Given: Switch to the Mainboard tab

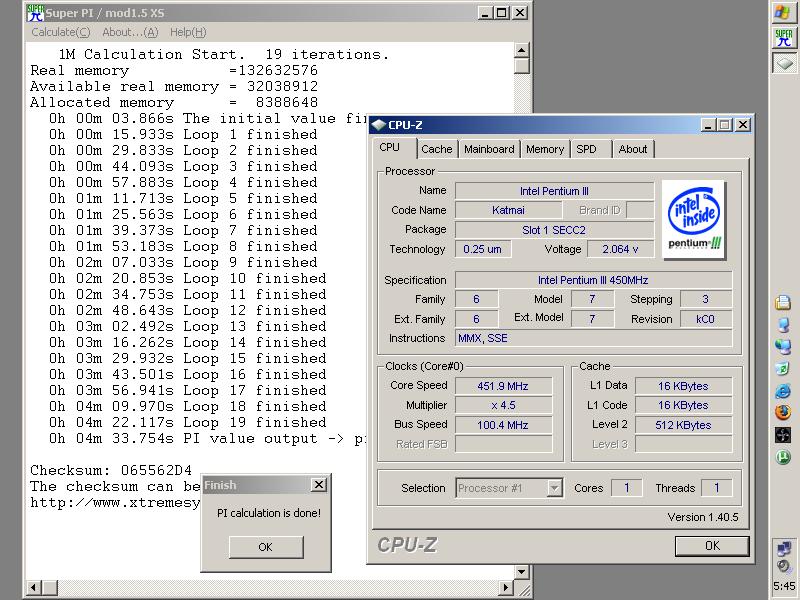Looking at the screenshot, I should click(x=489, y=149).
